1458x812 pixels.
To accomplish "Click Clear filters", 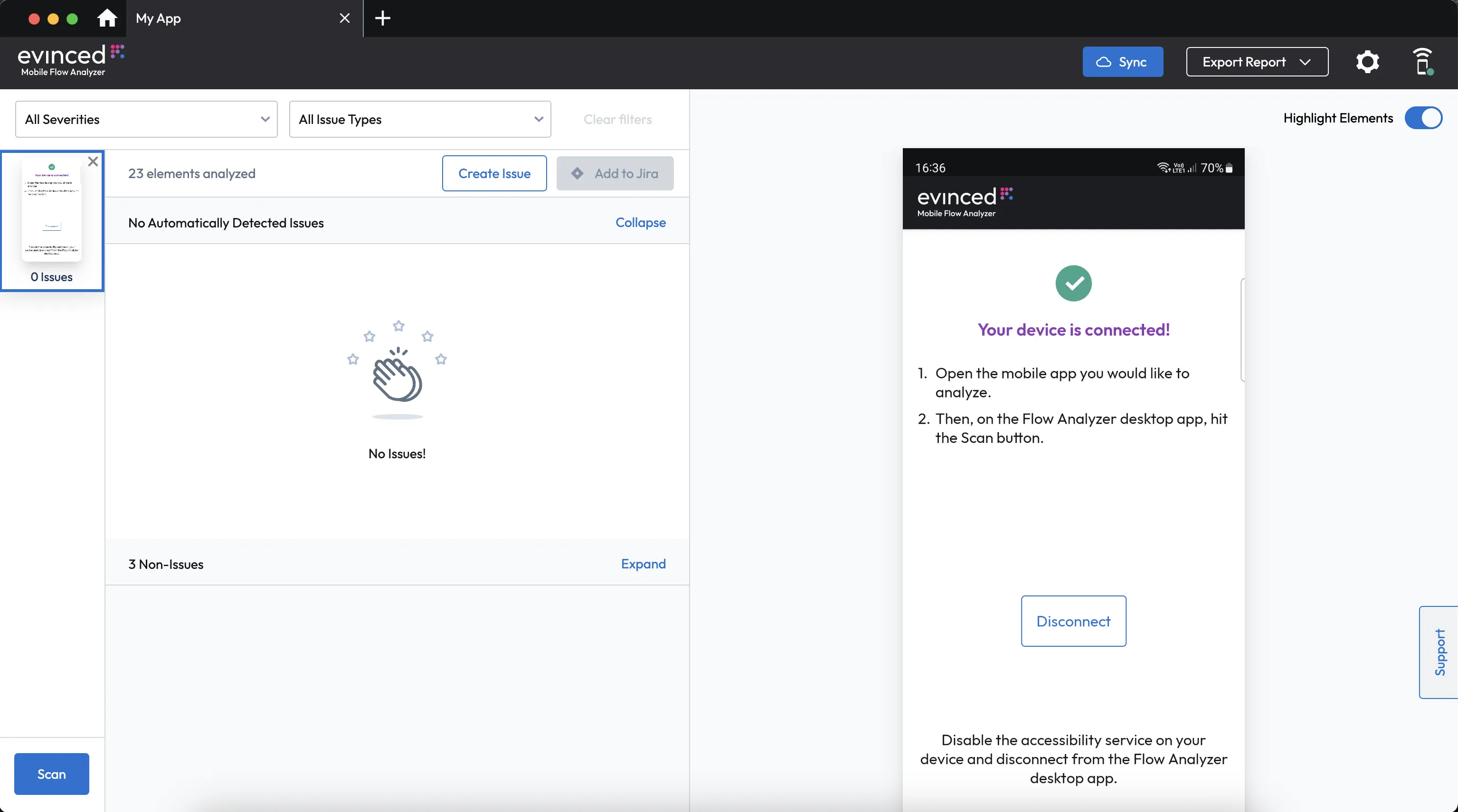I will click(617, 119).
